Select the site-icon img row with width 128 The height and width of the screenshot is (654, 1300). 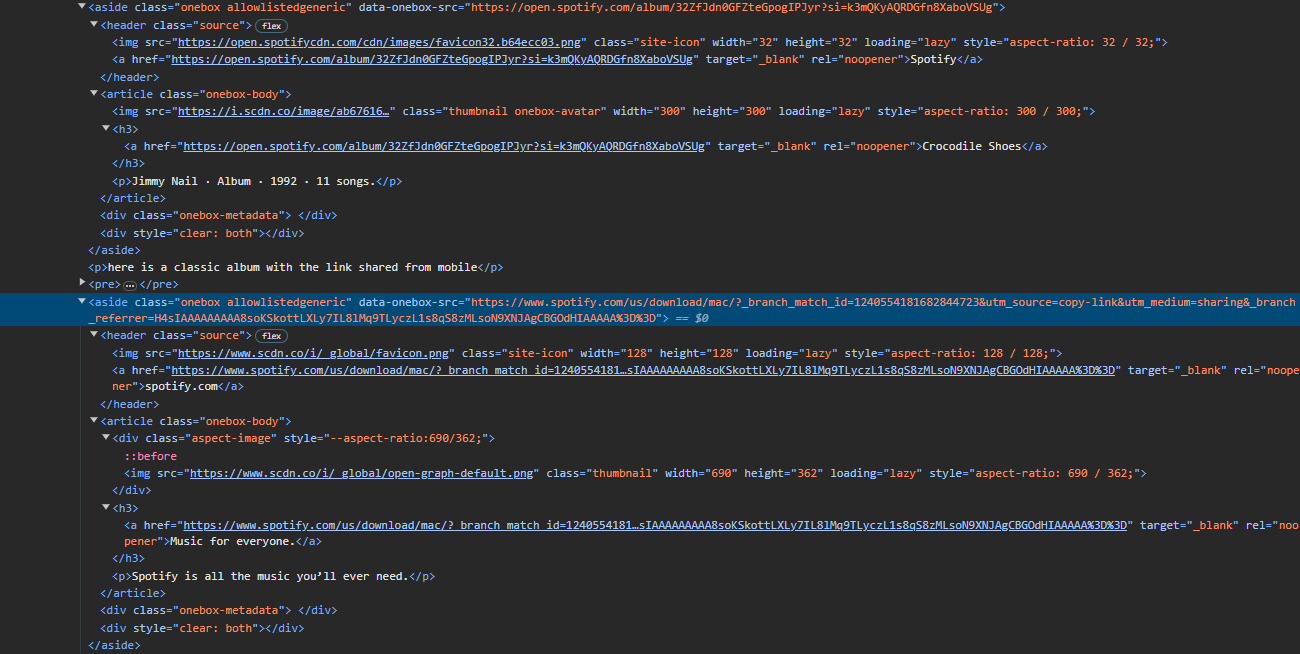[586, 353]
